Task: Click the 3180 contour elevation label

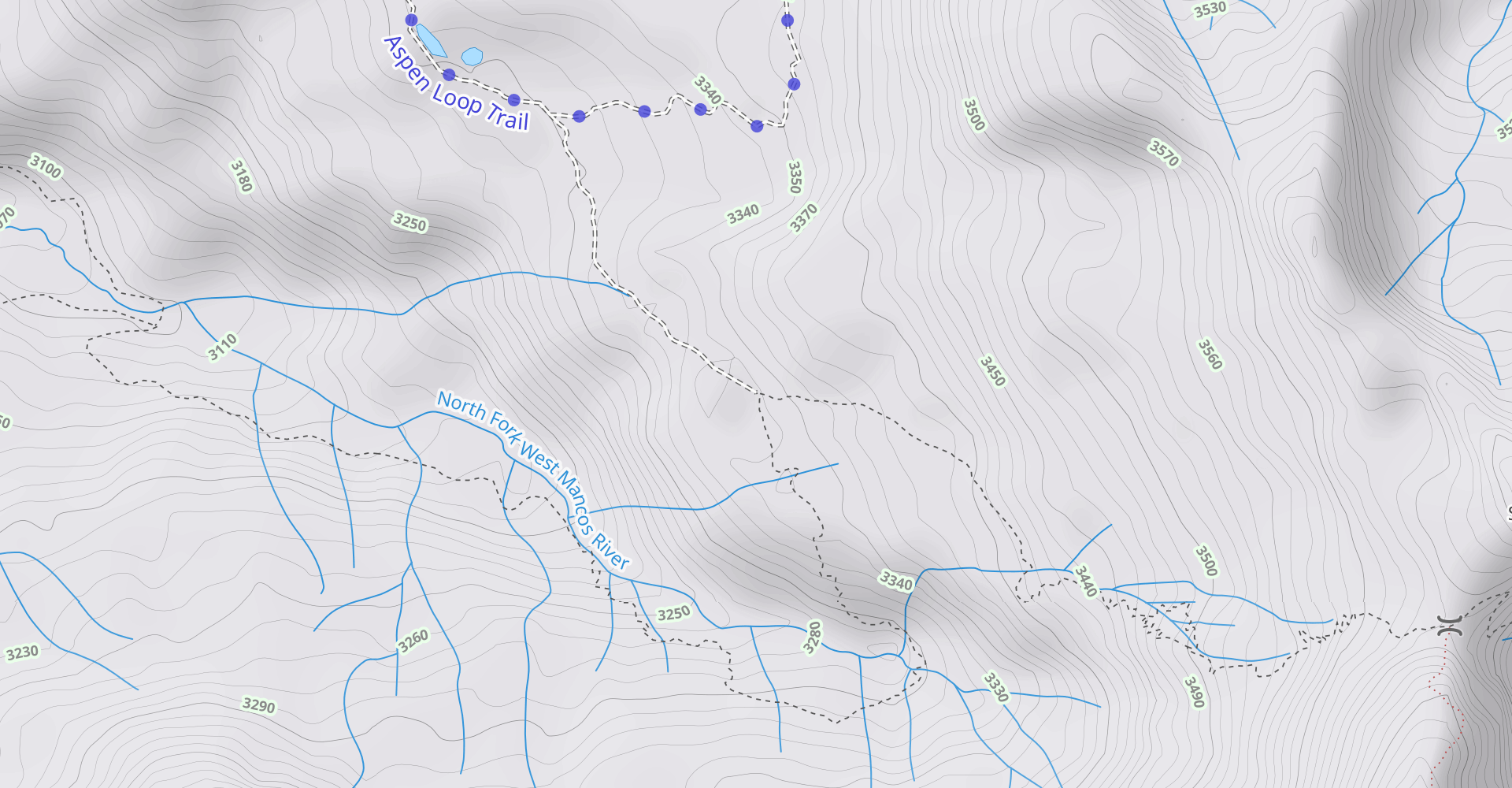Action: (x=241, y=177)
